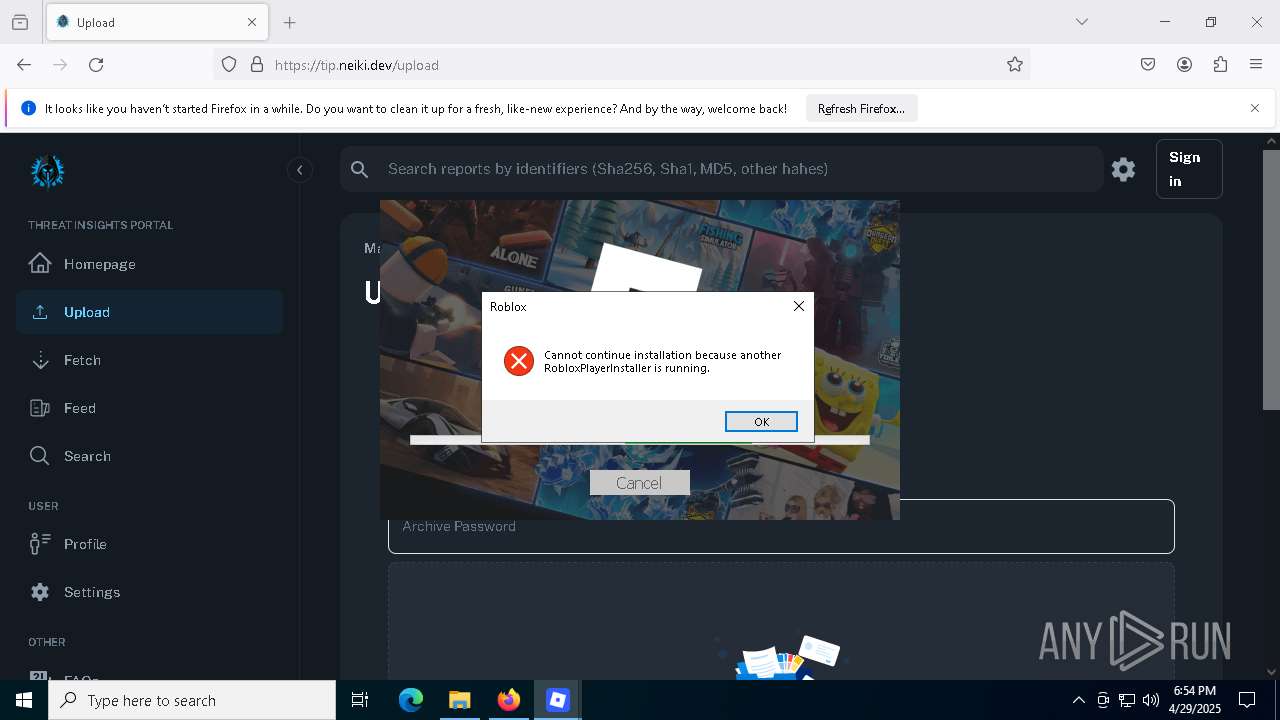Viewport: 1280px width, 720px height.
Task: Click the Feed newspaper icon
Action: coord(40,408)
